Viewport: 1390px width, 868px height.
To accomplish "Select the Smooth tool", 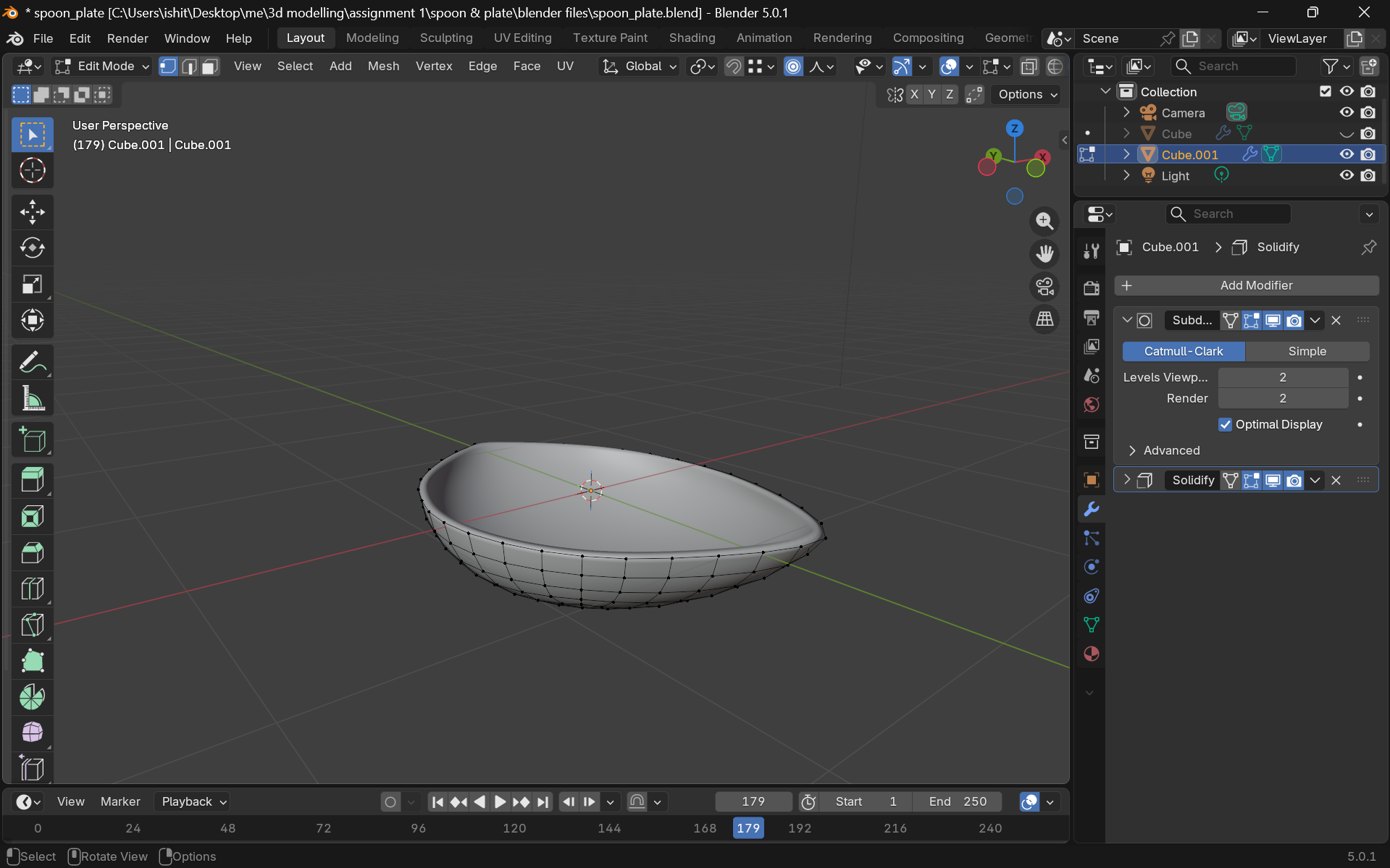I will 33,733.
